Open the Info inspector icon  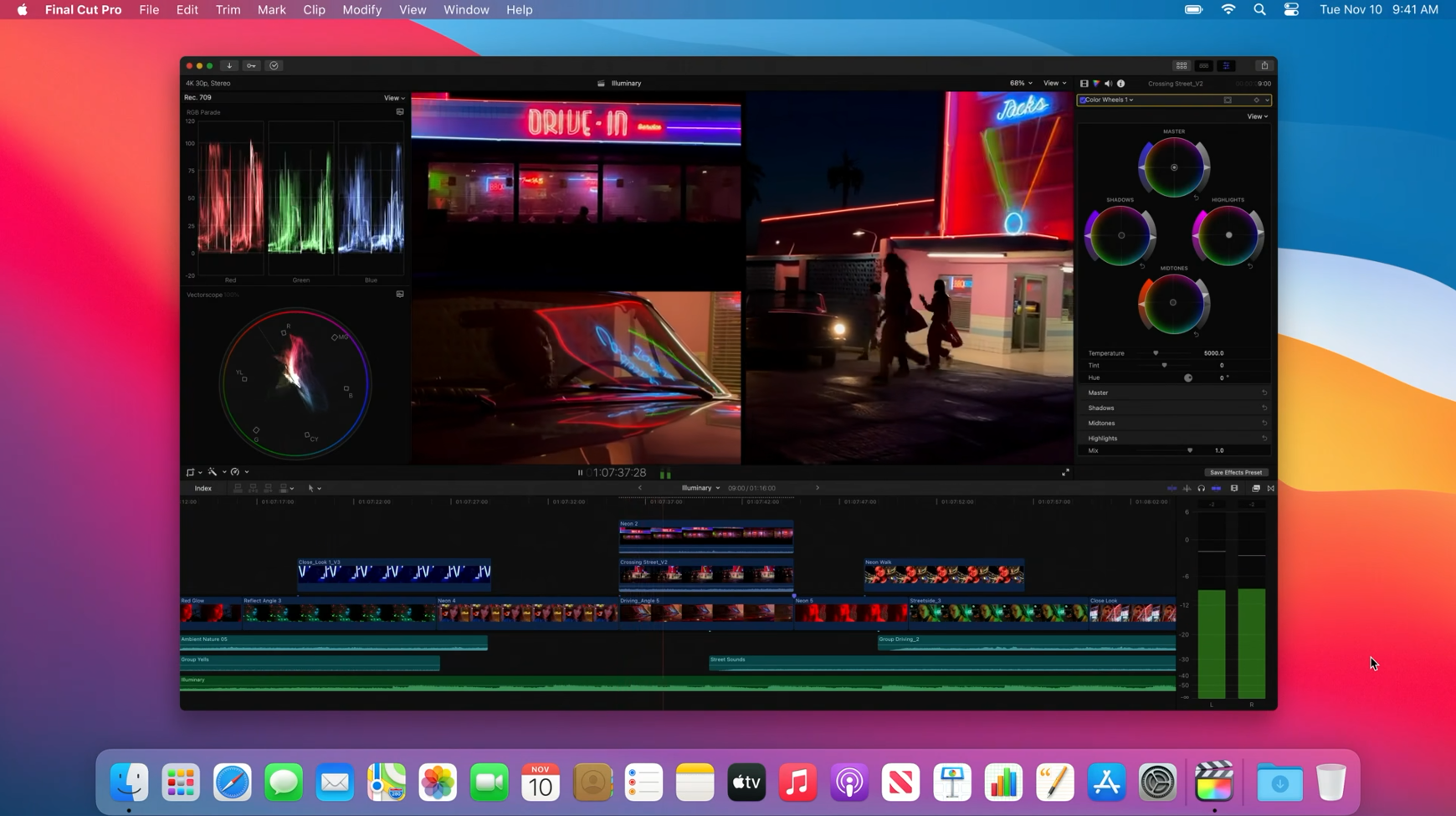[x=1121, y=84]
